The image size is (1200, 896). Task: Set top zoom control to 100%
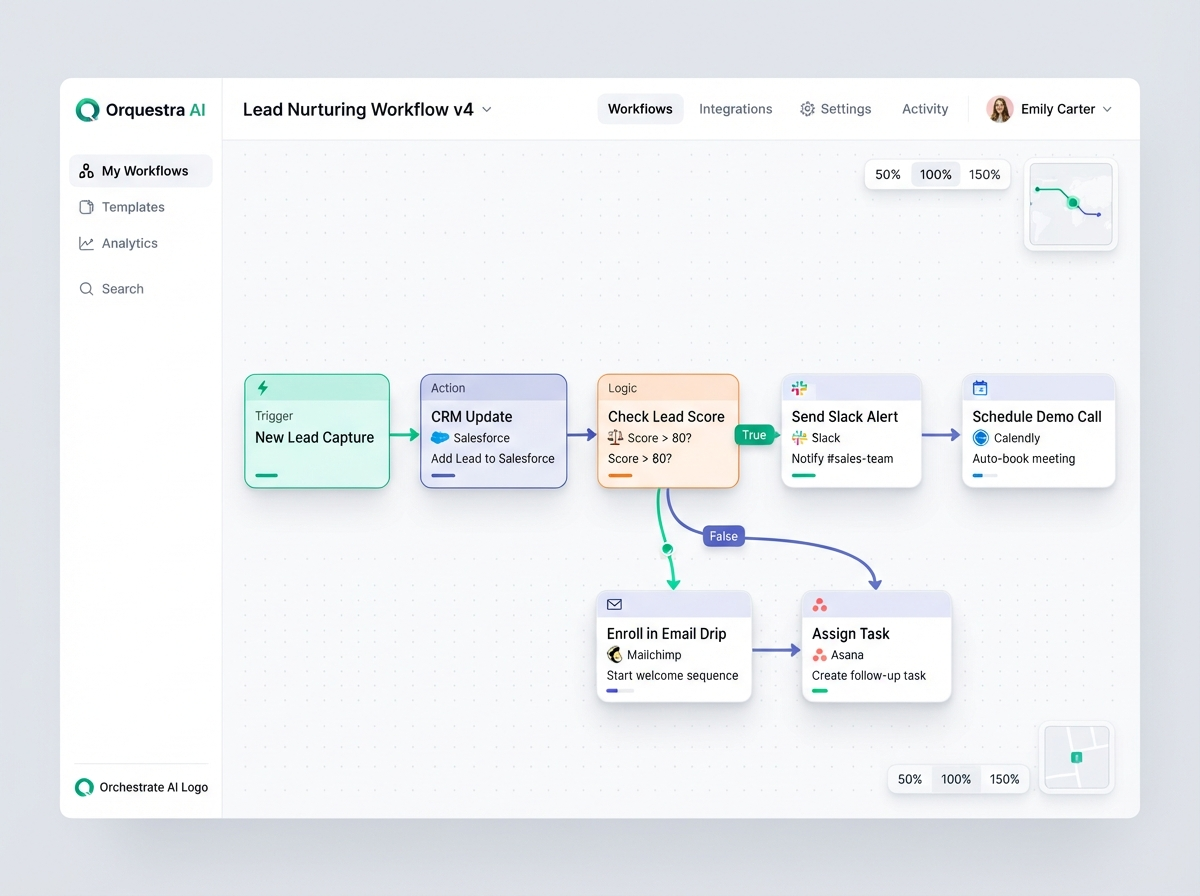(x=936, y=174)
